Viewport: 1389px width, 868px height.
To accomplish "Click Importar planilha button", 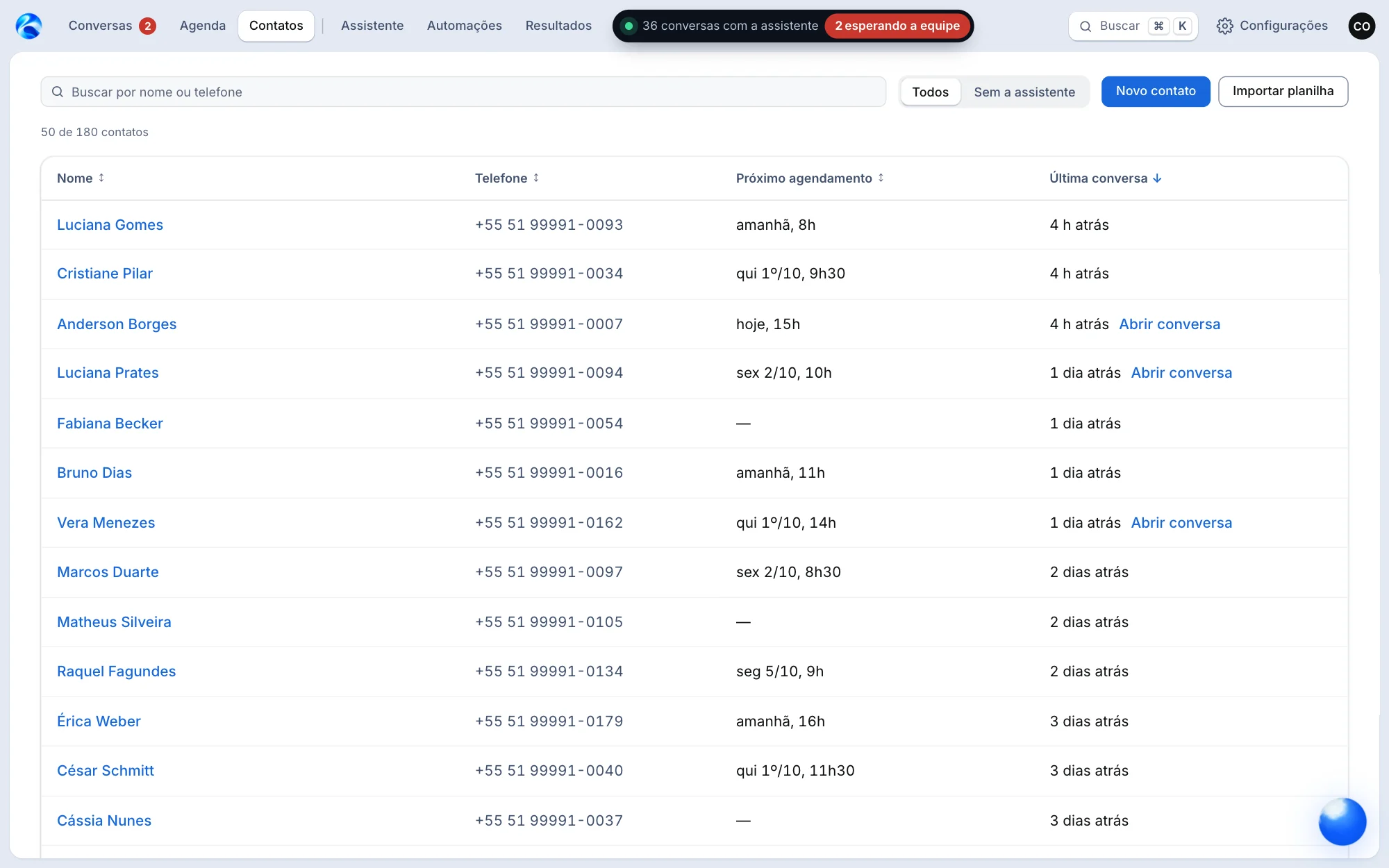I will [1283, 91].
